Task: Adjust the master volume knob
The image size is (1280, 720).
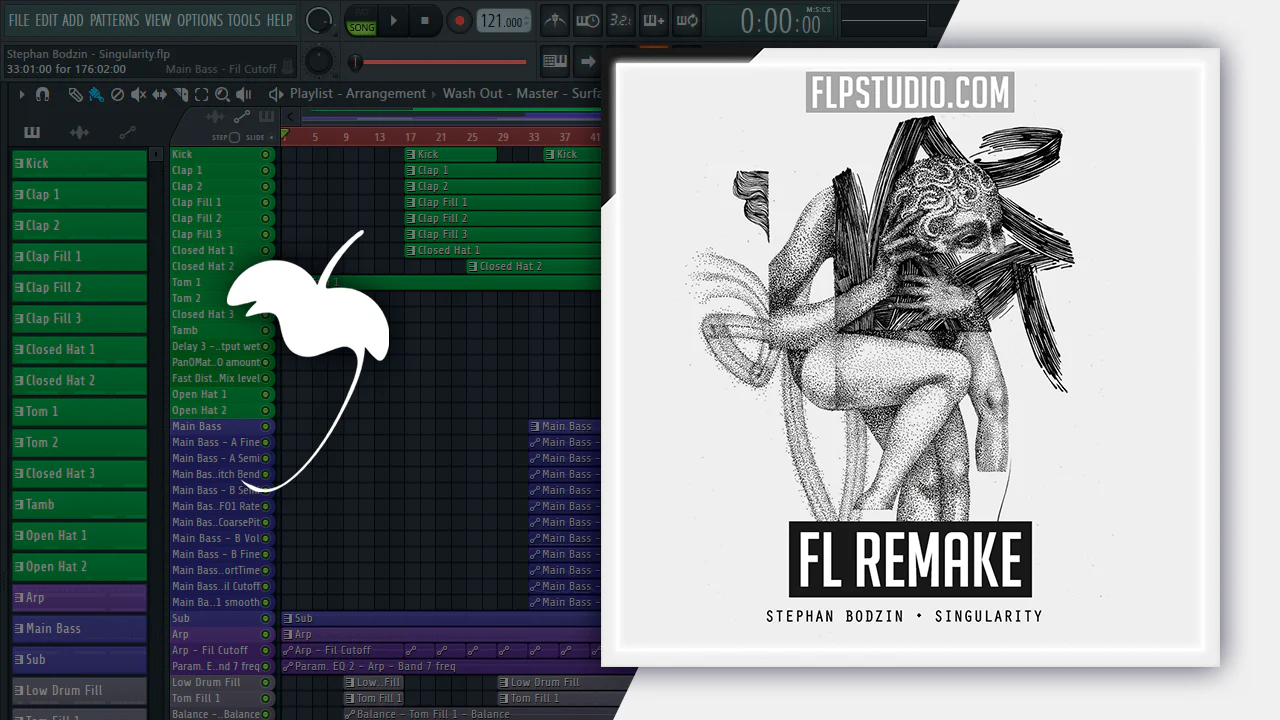Action: tap(319, 20)
